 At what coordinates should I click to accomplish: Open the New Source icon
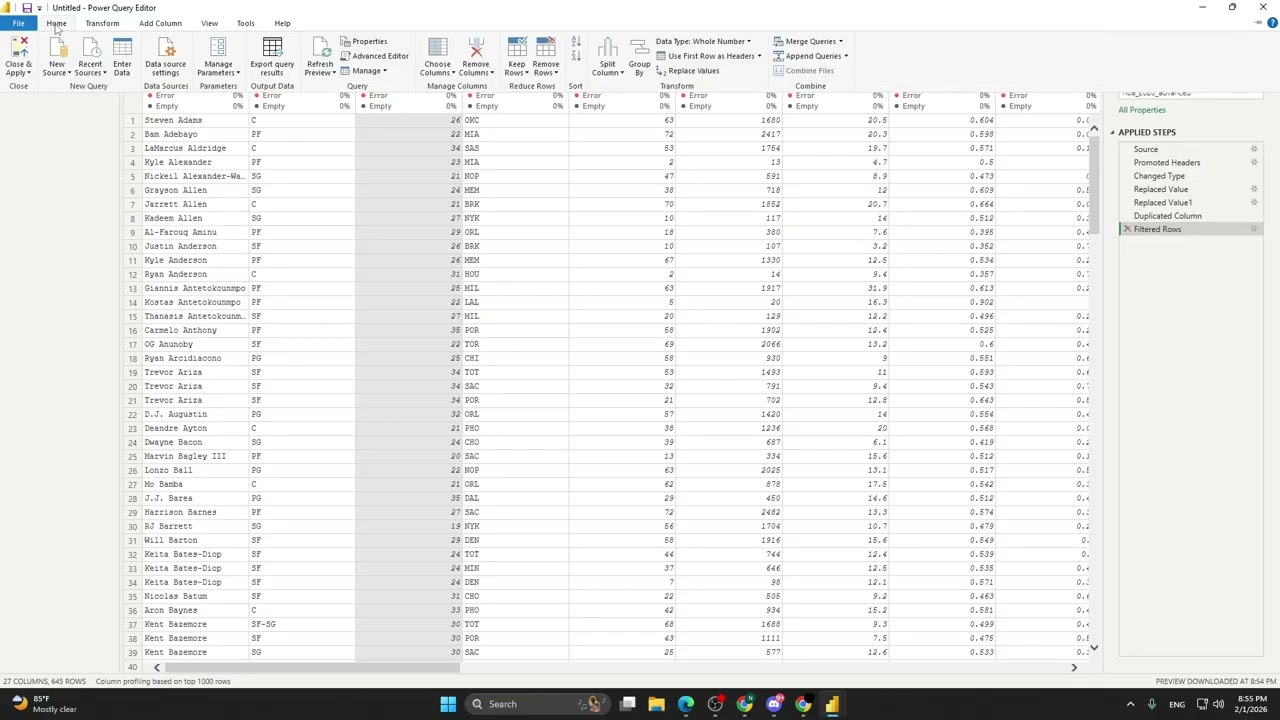pos(57,49)
